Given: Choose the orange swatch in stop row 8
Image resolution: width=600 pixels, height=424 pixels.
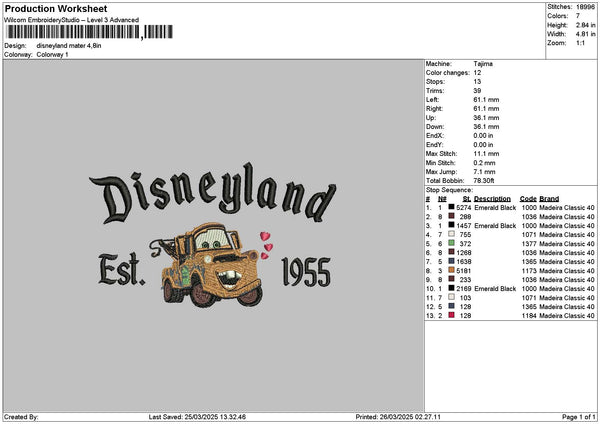Looking at the screenshot, I should click(452, 270).
